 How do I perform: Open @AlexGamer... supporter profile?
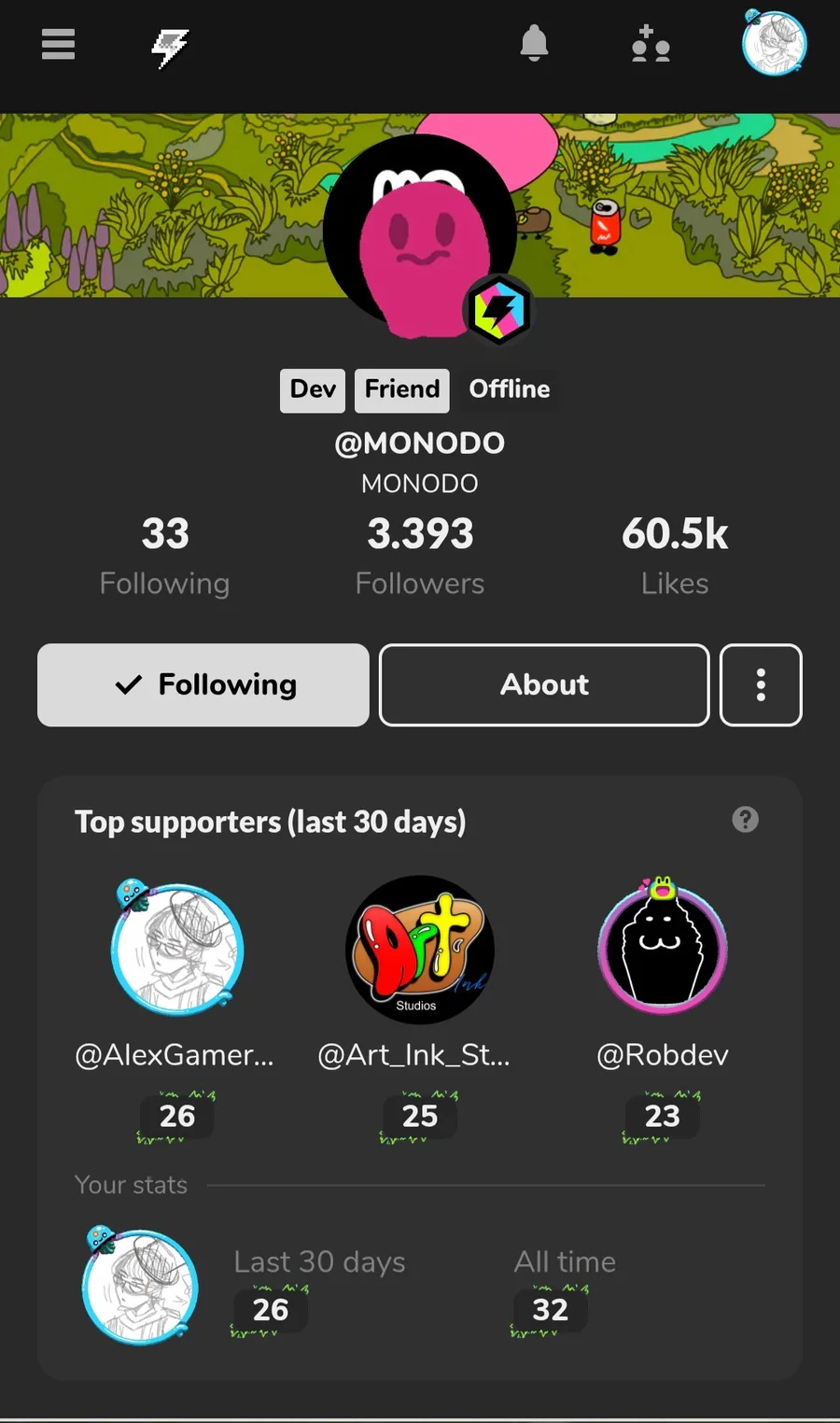[x=175, y=1055]
